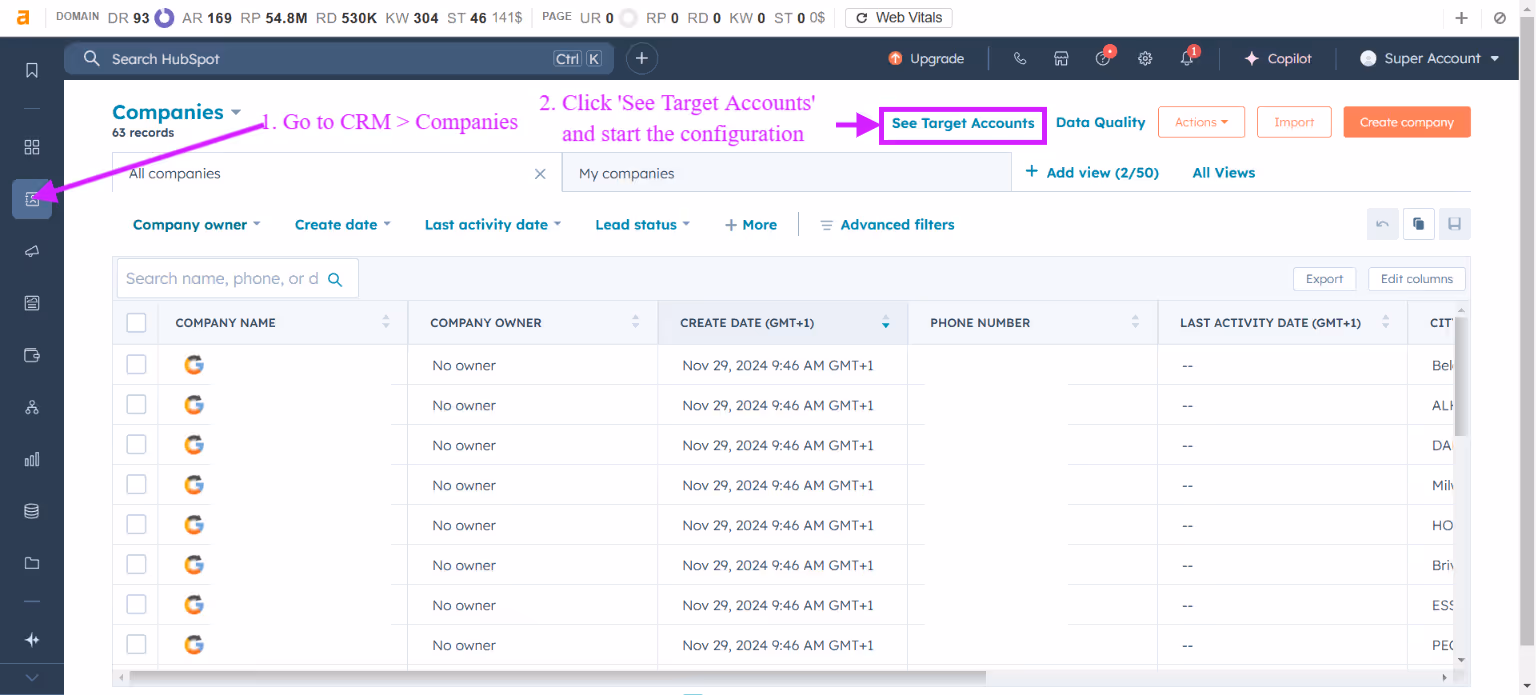Open the Bookmarks icon at sidebar top

coord(31,70)
